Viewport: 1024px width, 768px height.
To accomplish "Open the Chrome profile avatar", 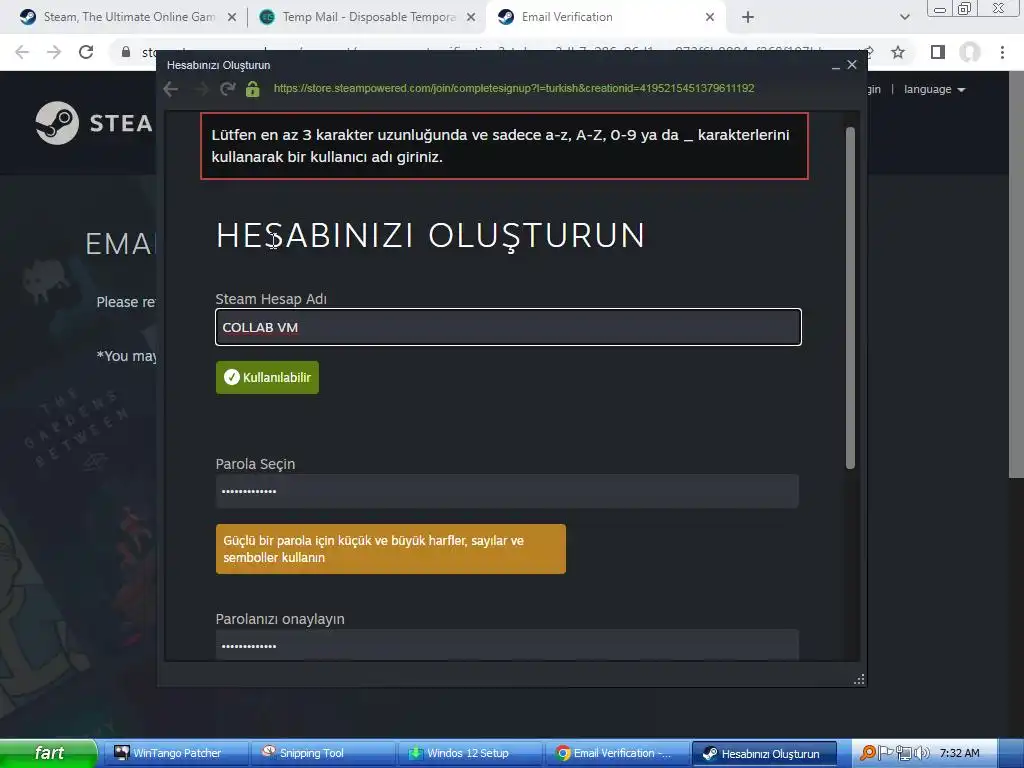I will (970, 52).
